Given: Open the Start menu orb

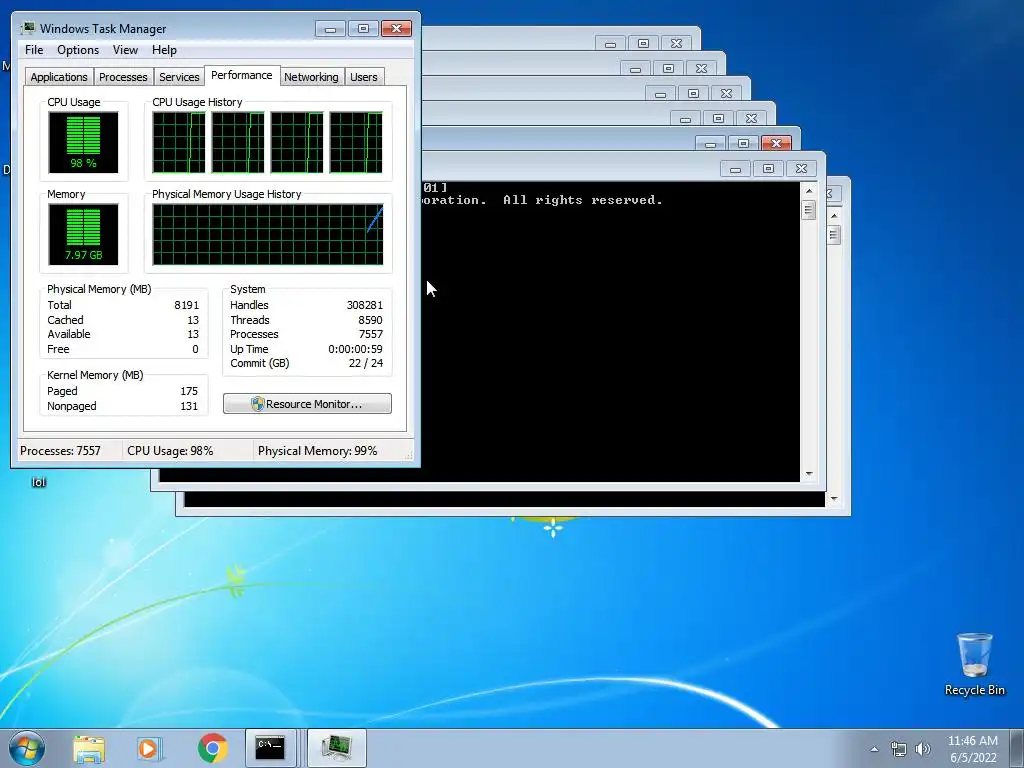Looking at the screenshot, I should (x=27, y=748).
